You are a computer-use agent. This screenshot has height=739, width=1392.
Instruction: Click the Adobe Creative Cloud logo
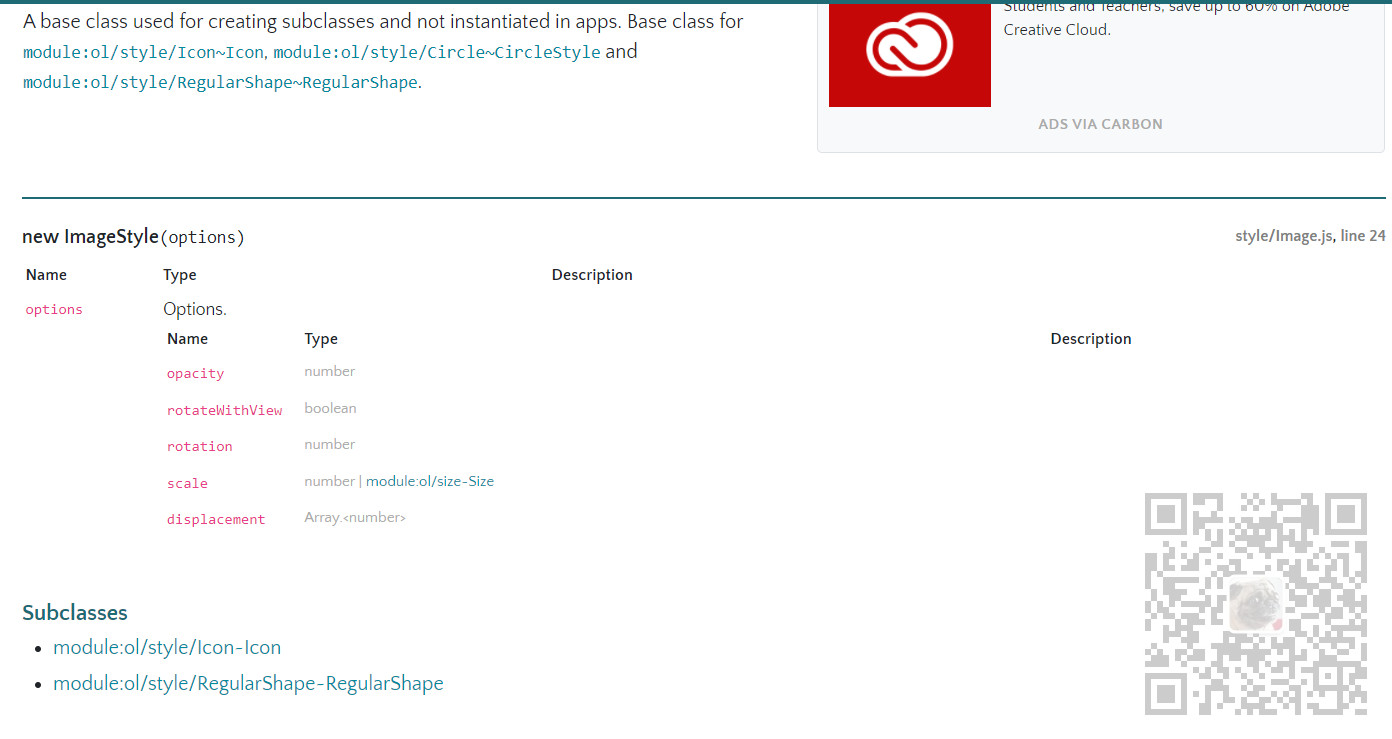tap(909, 54)
